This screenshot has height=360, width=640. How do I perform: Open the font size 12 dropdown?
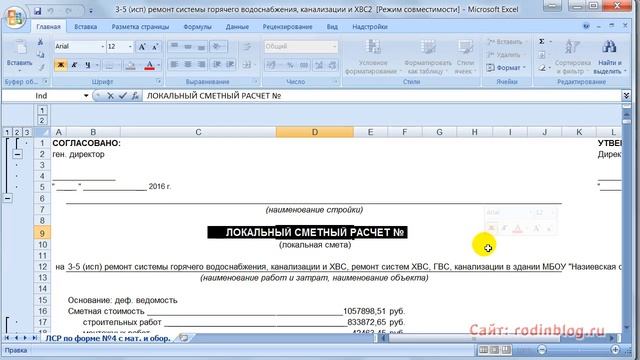click(130, 47)
